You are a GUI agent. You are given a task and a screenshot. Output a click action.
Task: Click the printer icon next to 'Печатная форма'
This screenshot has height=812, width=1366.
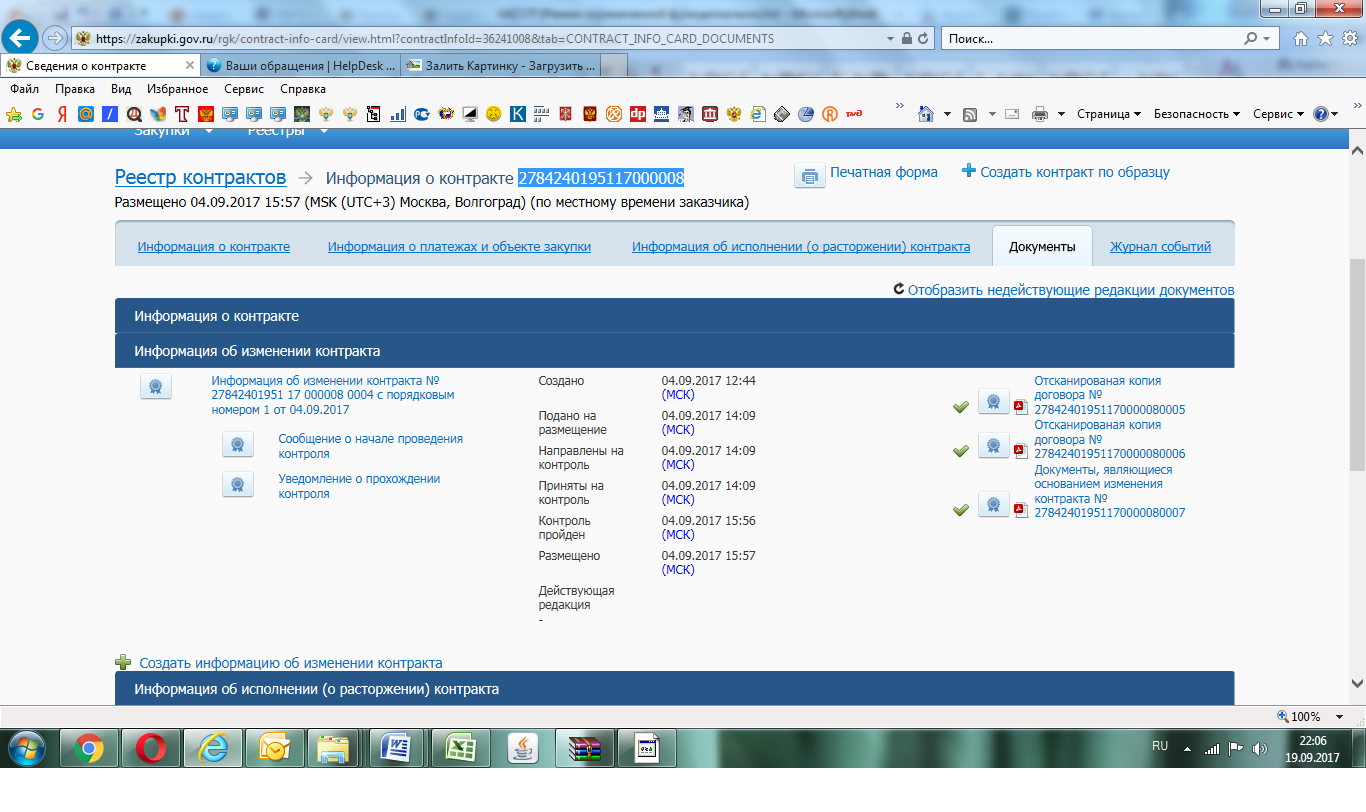[809, 175]
